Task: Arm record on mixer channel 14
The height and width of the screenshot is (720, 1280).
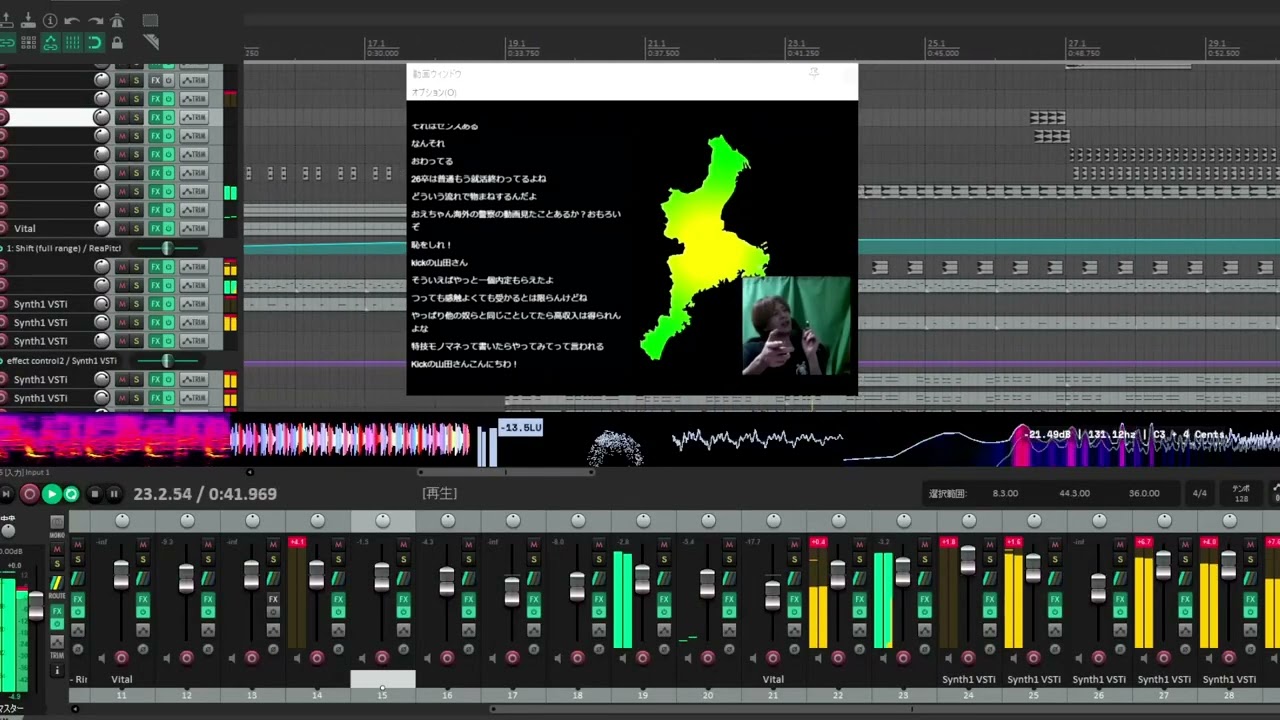Action: point(317,657)
